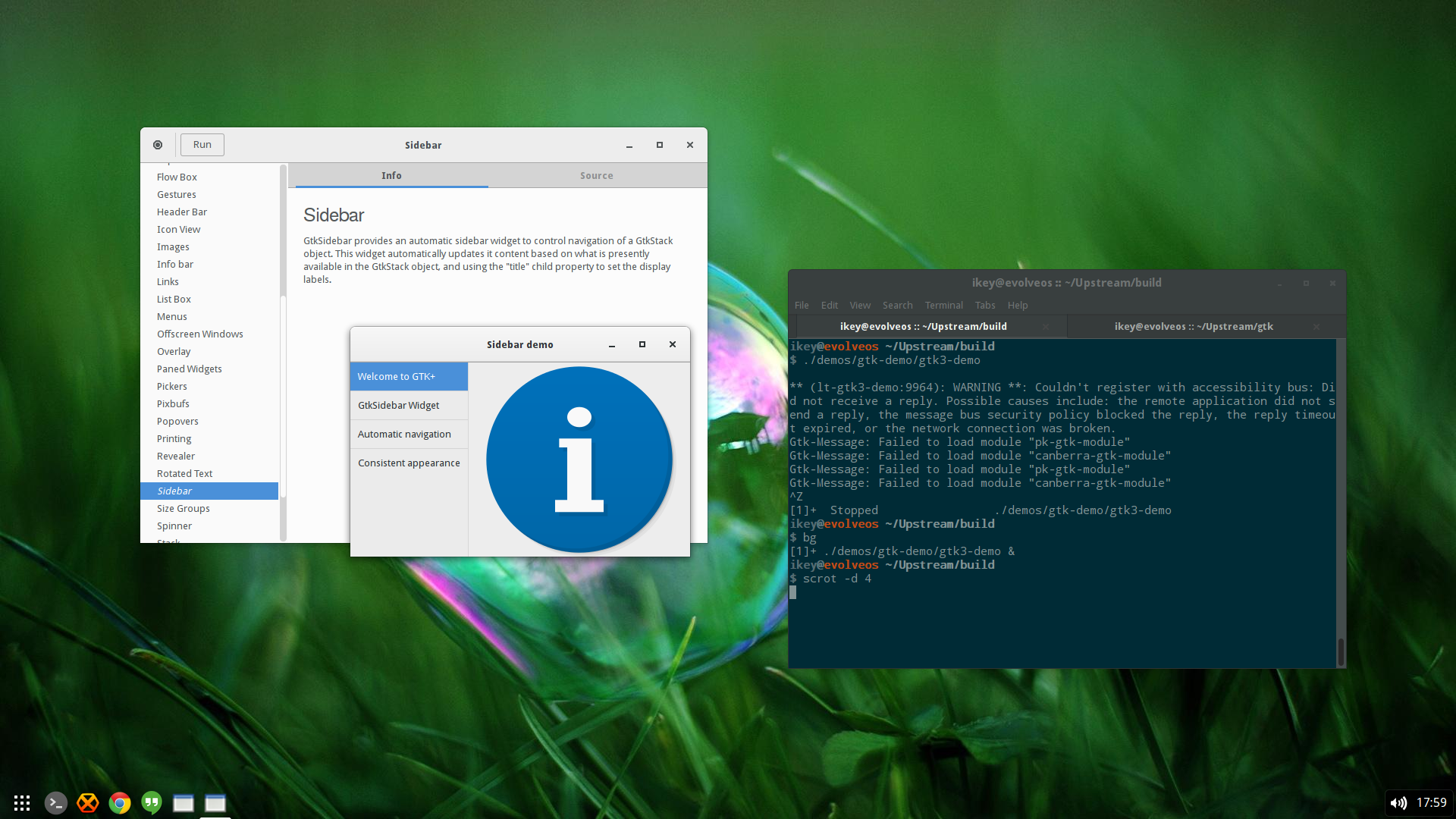
Task: Click the large blue info image
Action: (x=579, y=460)
